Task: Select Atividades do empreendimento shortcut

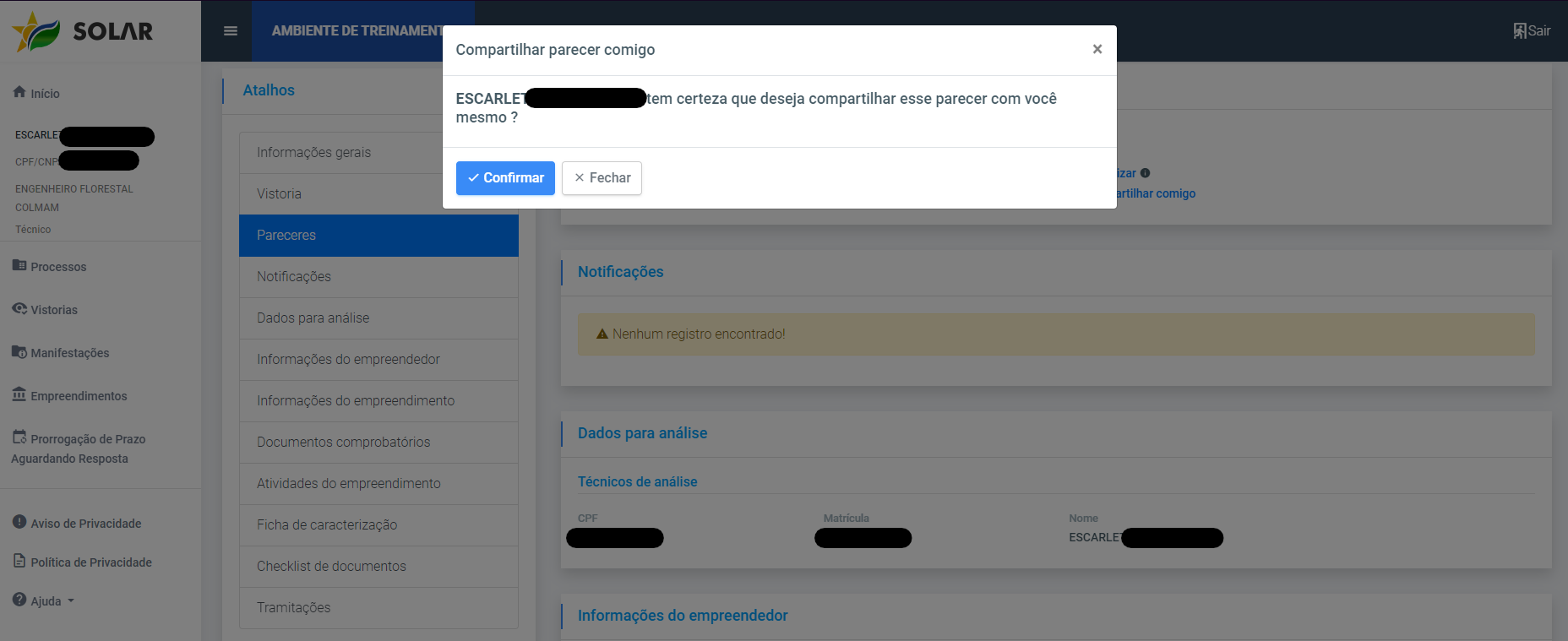Action: [378, 484]
